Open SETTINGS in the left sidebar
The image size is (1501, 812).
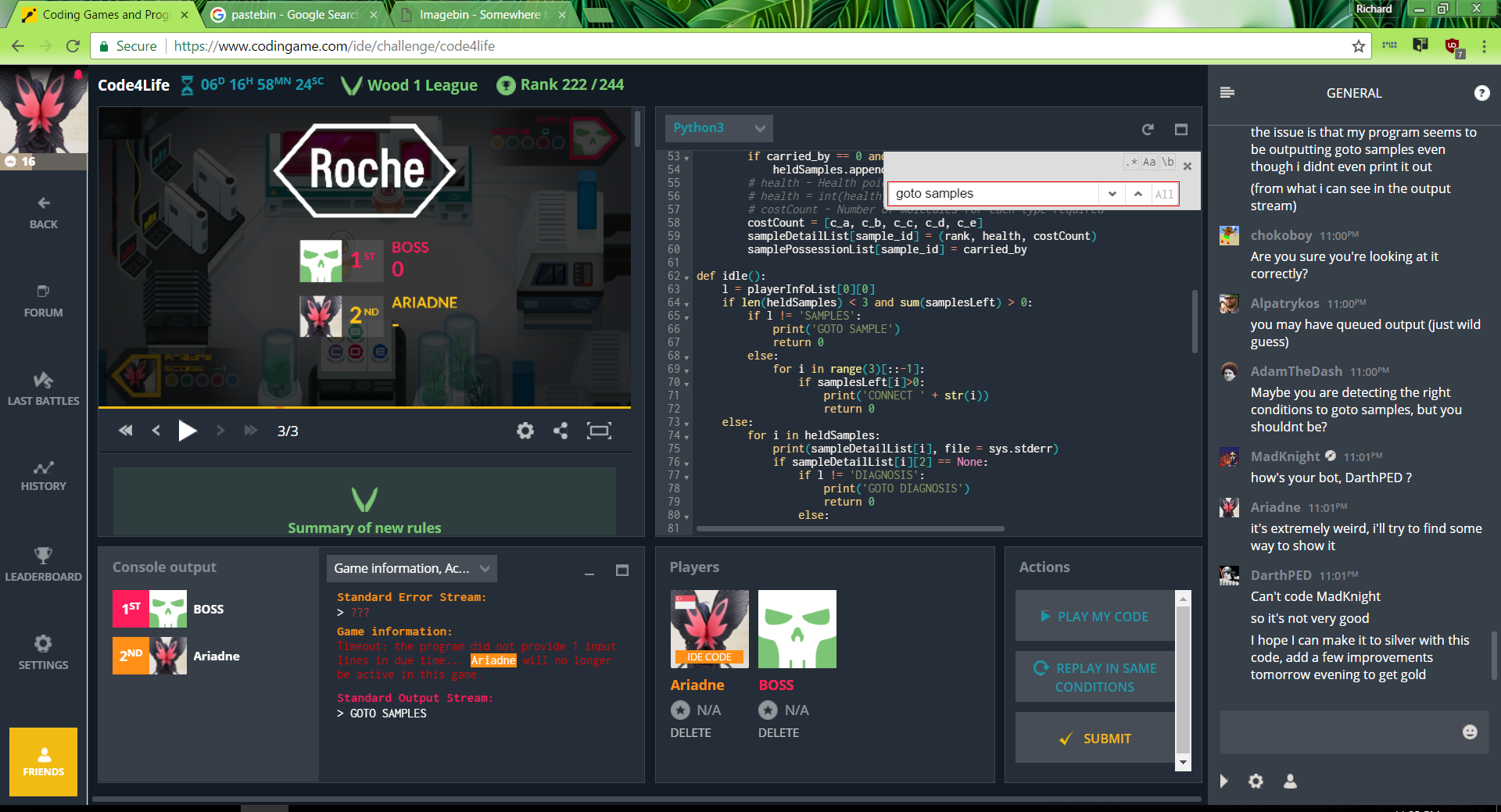coord(44,653)
